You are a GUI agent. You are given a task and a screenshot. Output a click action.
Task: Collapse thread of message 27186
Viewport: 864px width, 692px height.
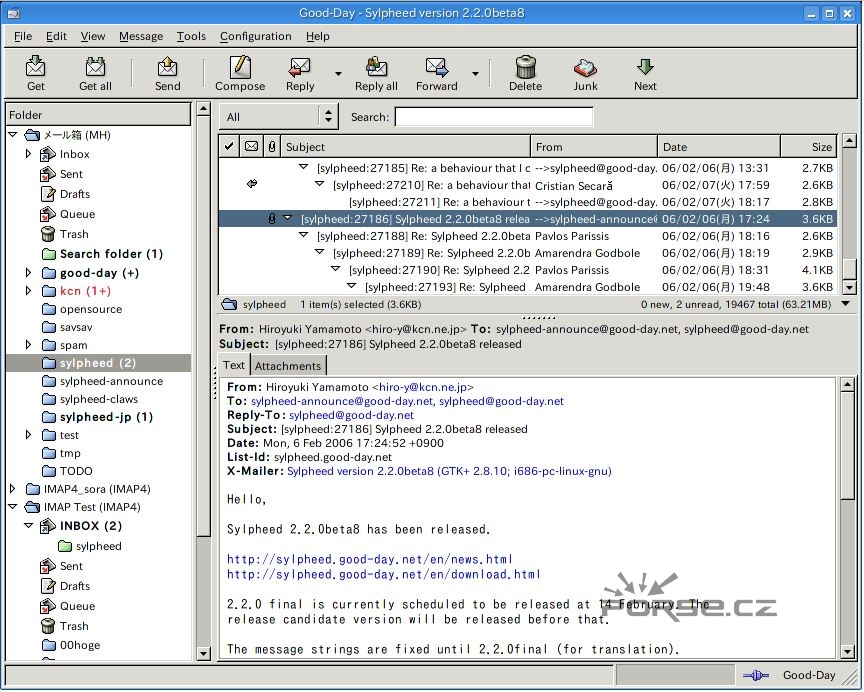pyautogui.click(x=287, y=218)
